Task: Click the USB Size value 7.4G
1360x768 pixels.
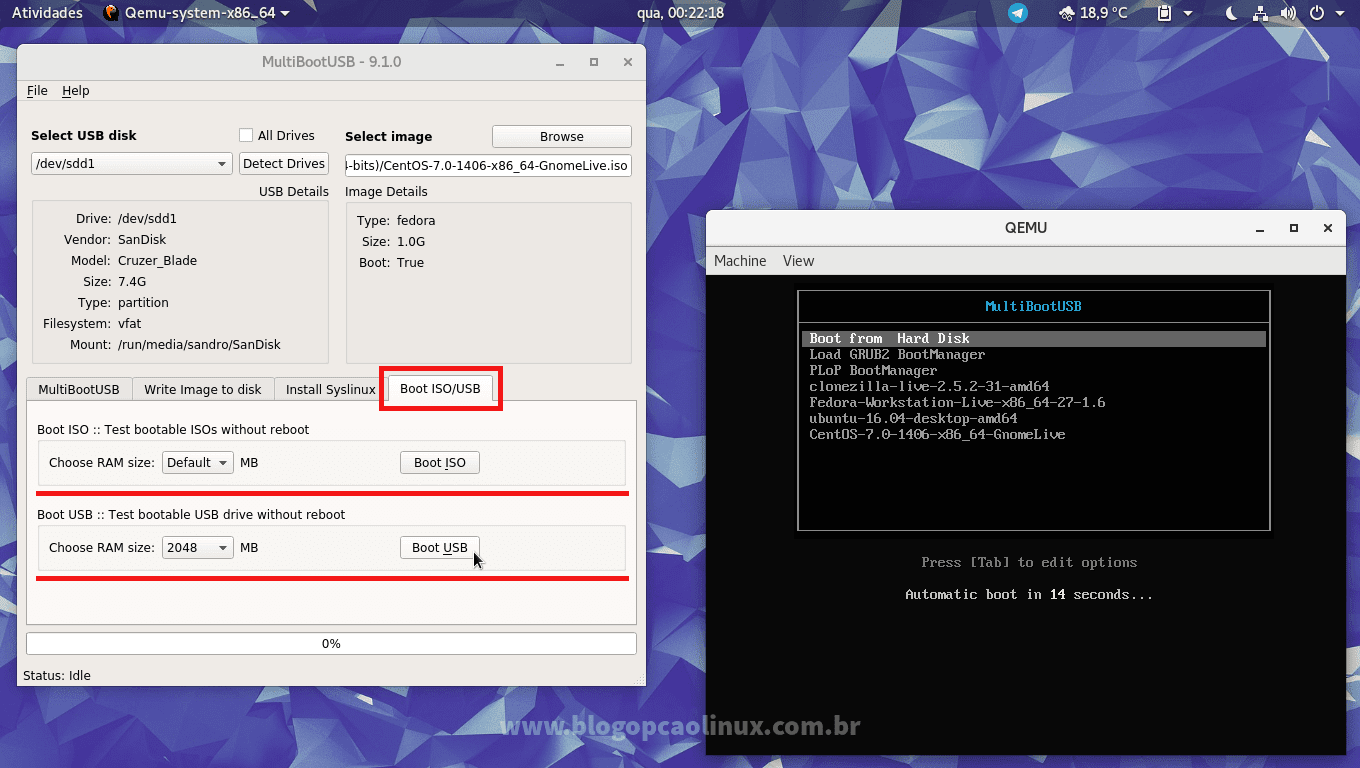Action: tap(132, 281)
